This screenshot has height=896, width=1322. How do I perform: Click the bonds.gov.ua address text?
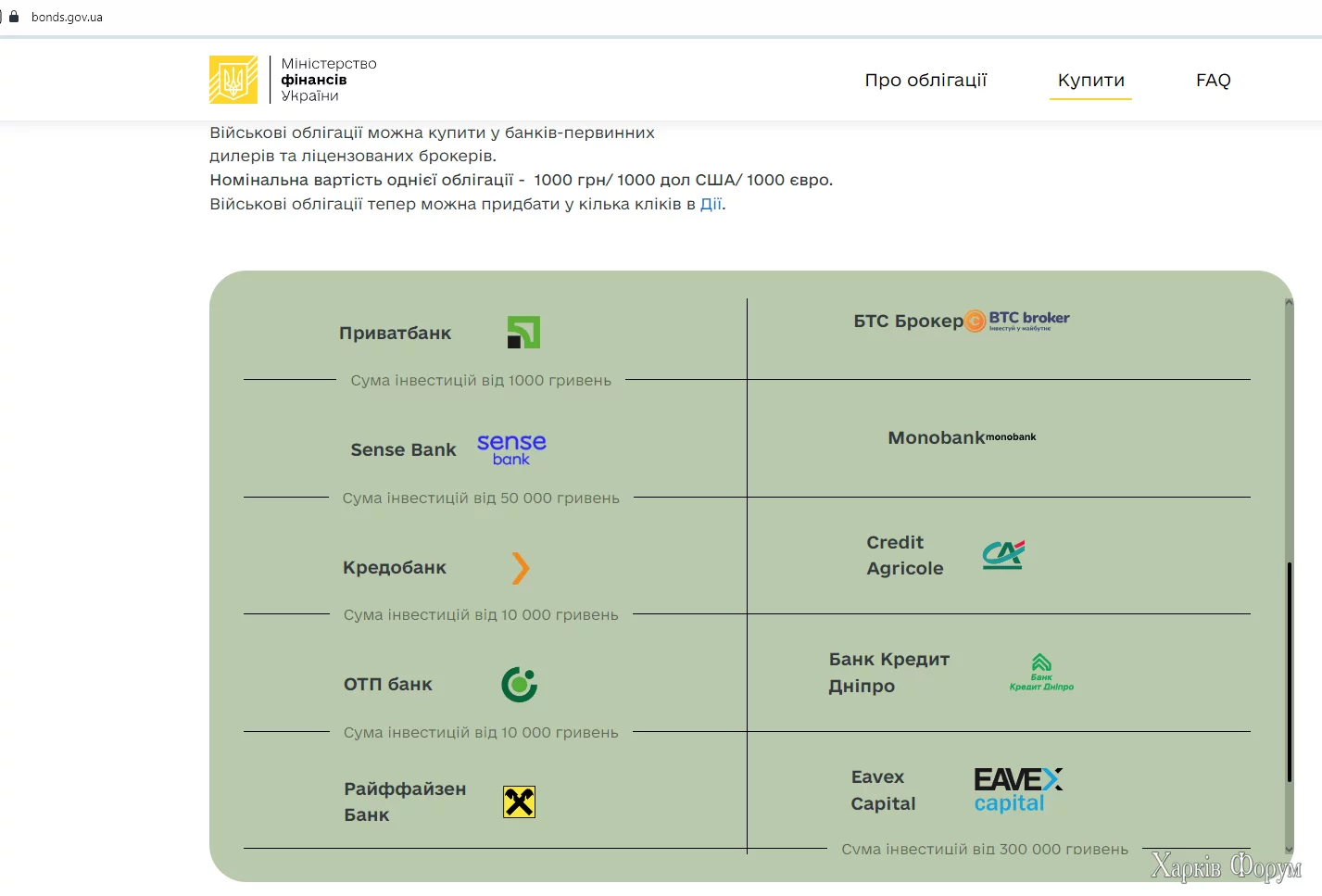67,18
